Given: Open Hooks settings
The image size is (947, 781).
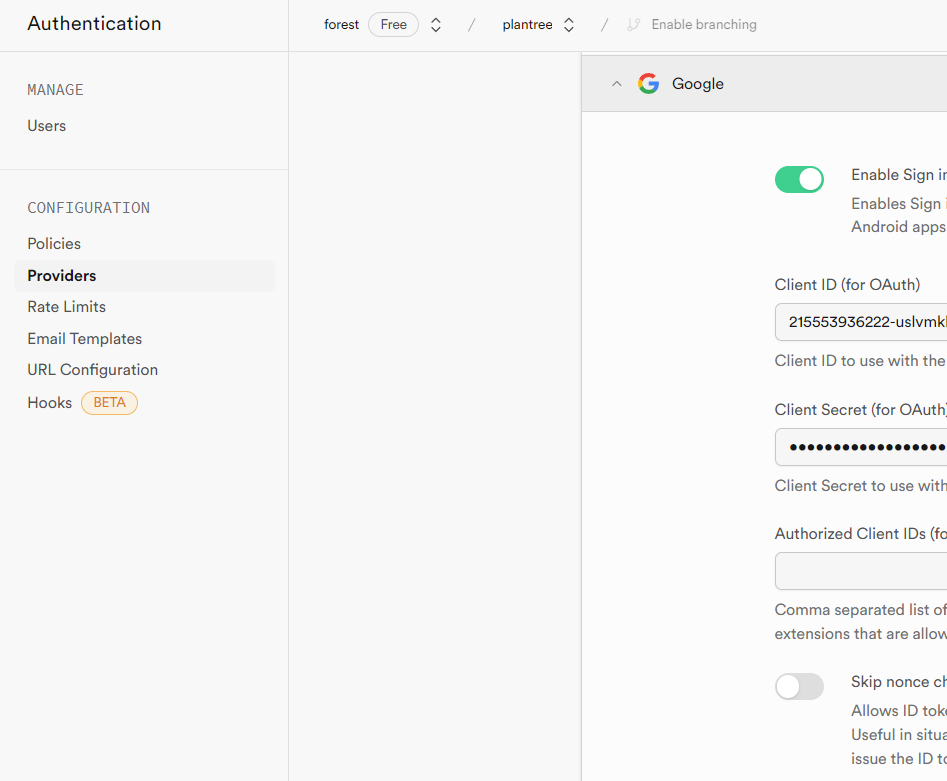Looking at the screenshot, I should [50, 403].
